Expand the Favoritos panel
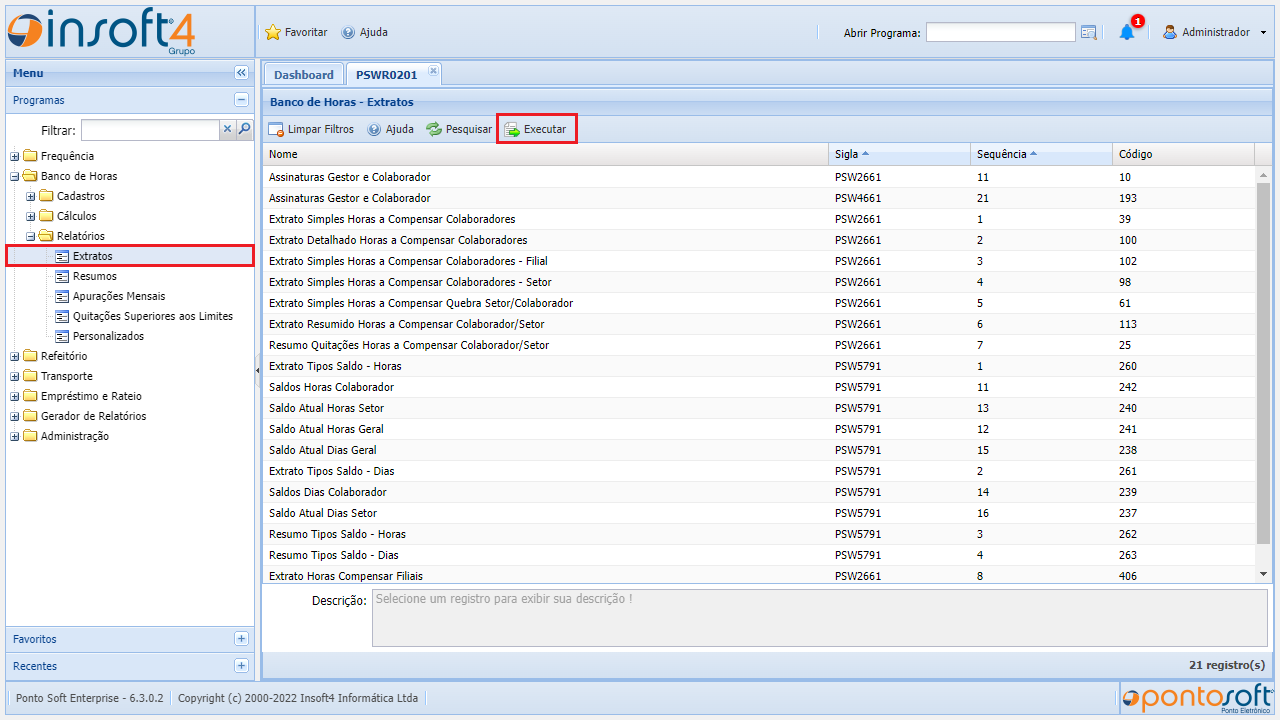The image size is (1280, 720). coord(241,639)
